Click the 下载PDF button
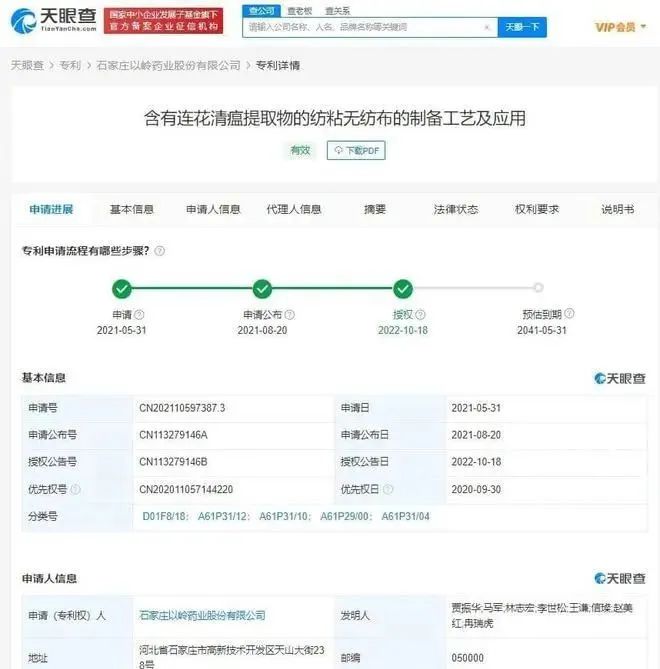Image resolution: width=660 pixels, height=669 pixels. [356, 150]
